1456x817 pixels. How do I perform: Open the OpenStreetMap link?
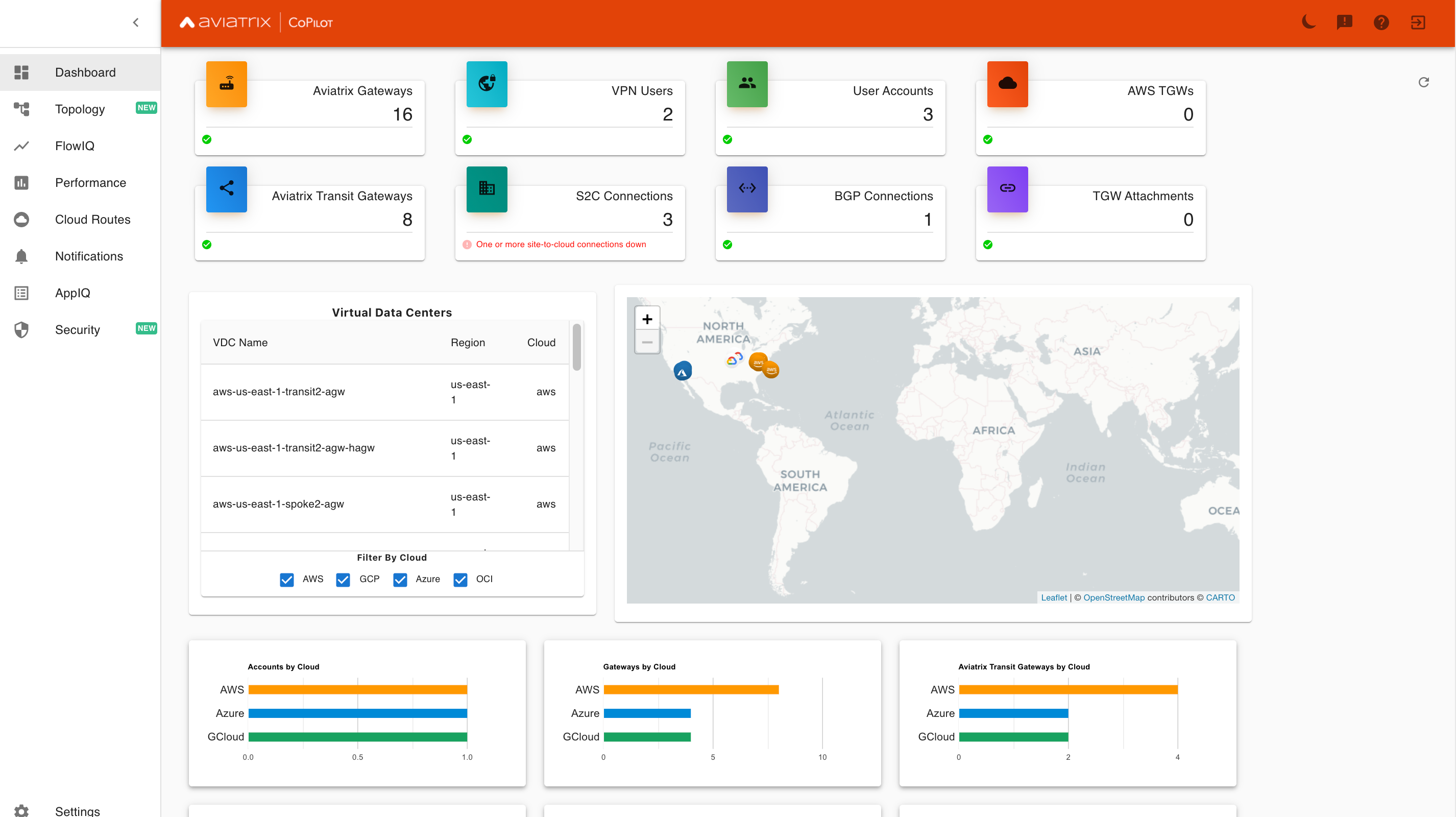[1113, 597]
